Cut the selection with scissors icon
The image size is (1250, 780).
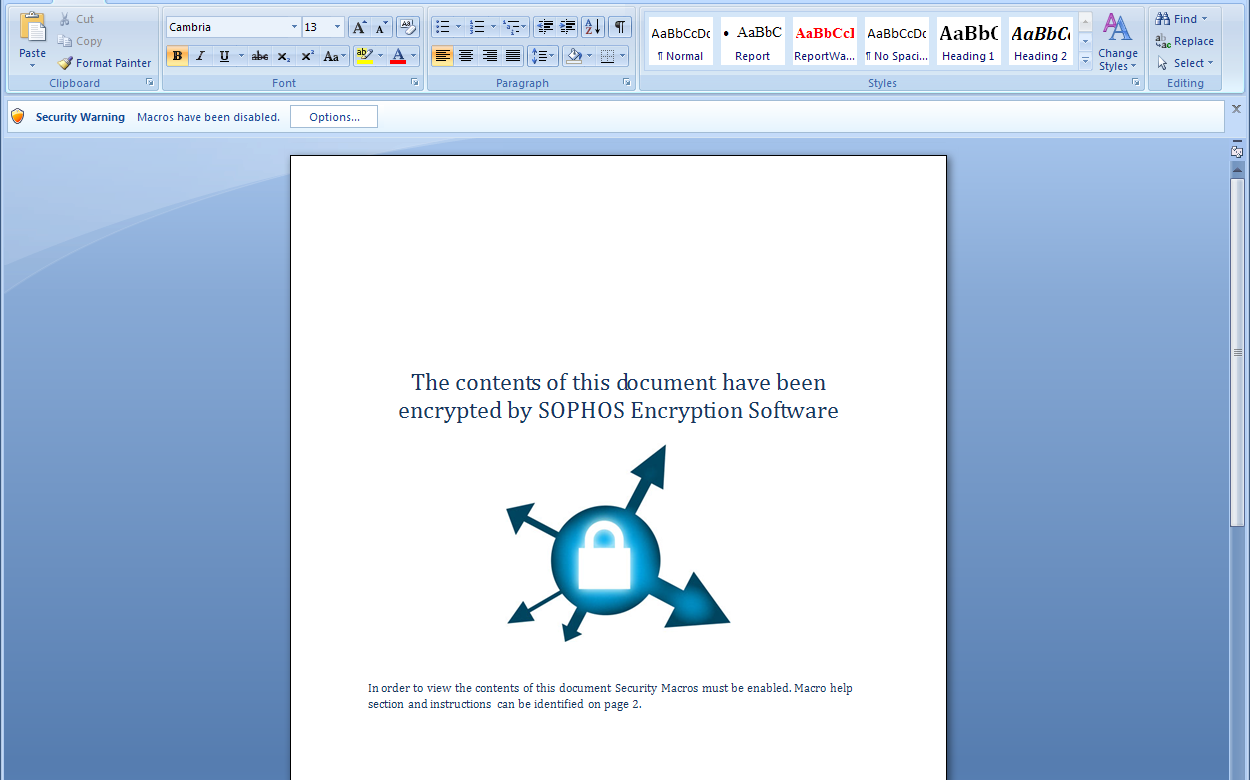point(76,19)
